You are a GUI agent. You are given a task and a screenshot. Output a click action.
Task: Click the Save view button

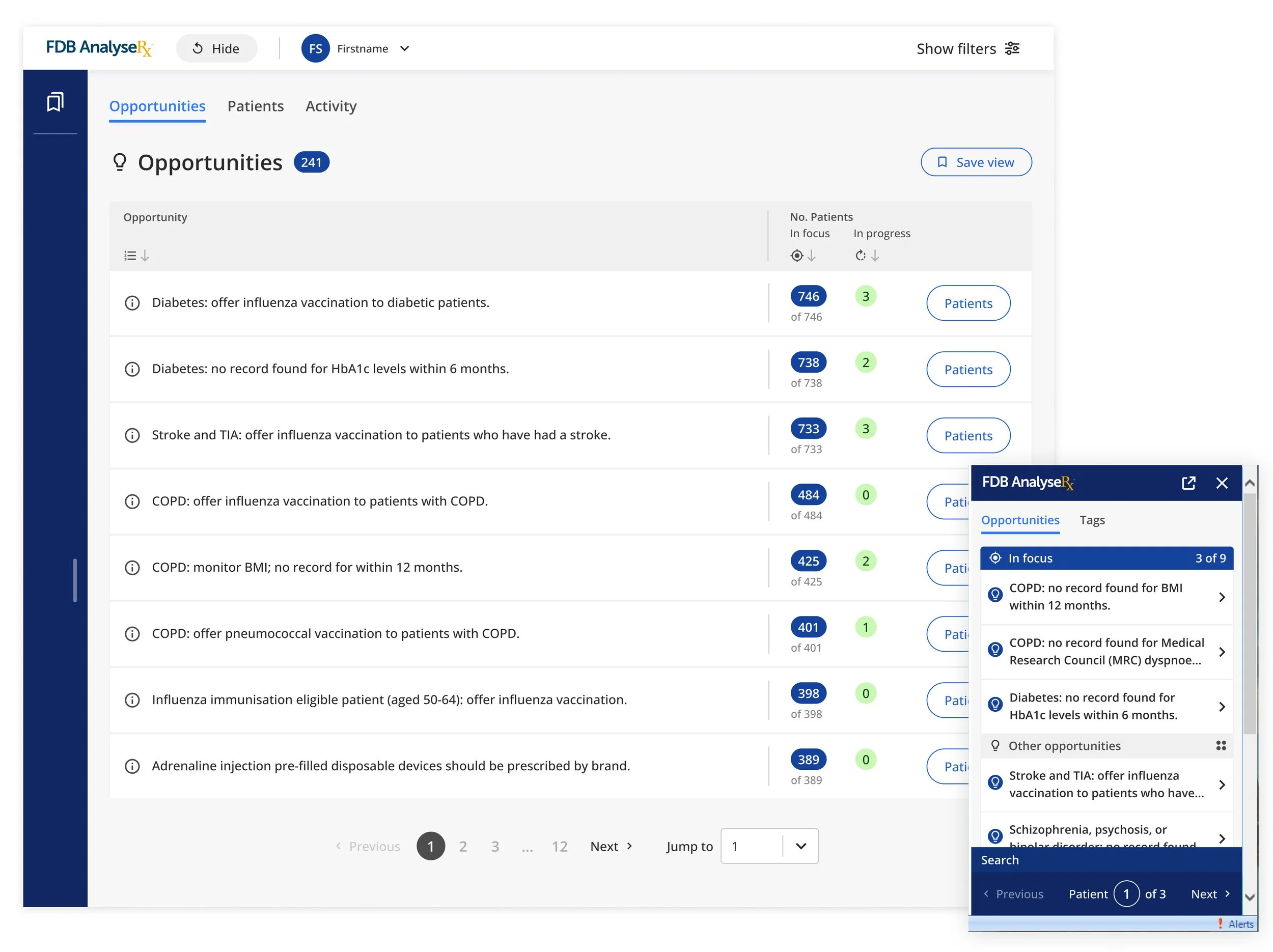(x=976, y=162)
